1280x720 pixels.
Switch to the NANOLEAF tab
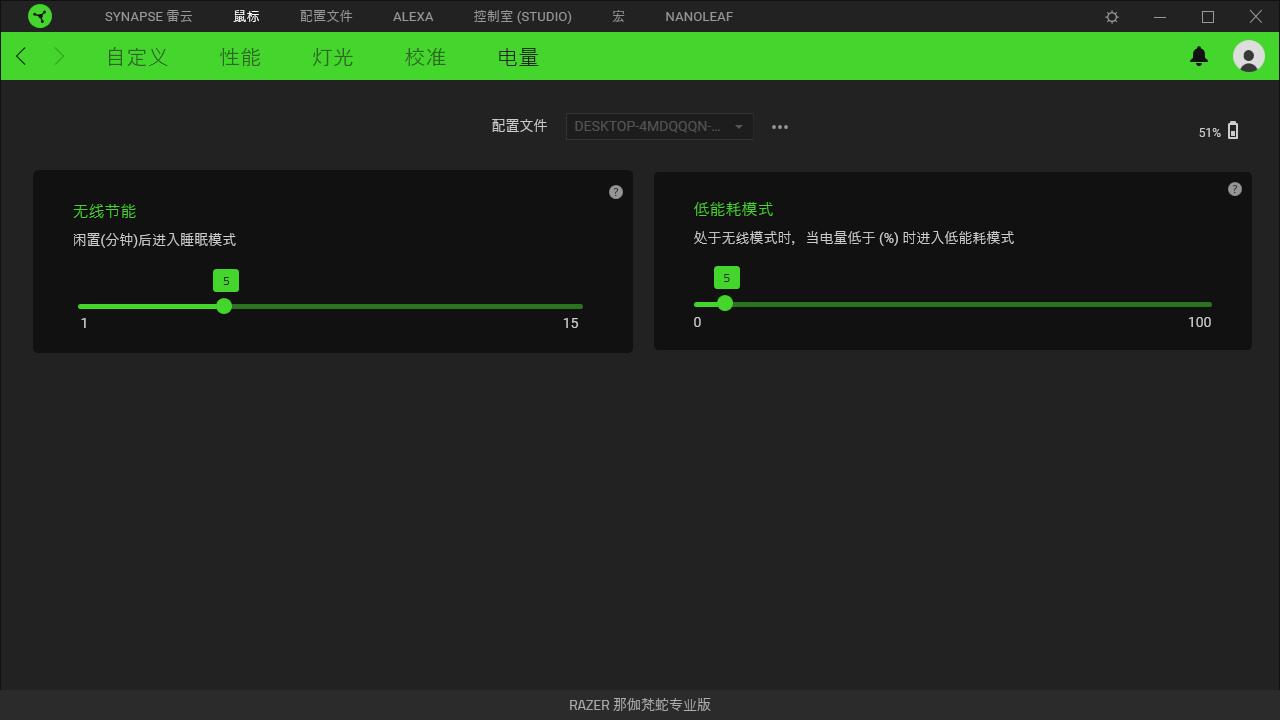(x=699, y=17)
